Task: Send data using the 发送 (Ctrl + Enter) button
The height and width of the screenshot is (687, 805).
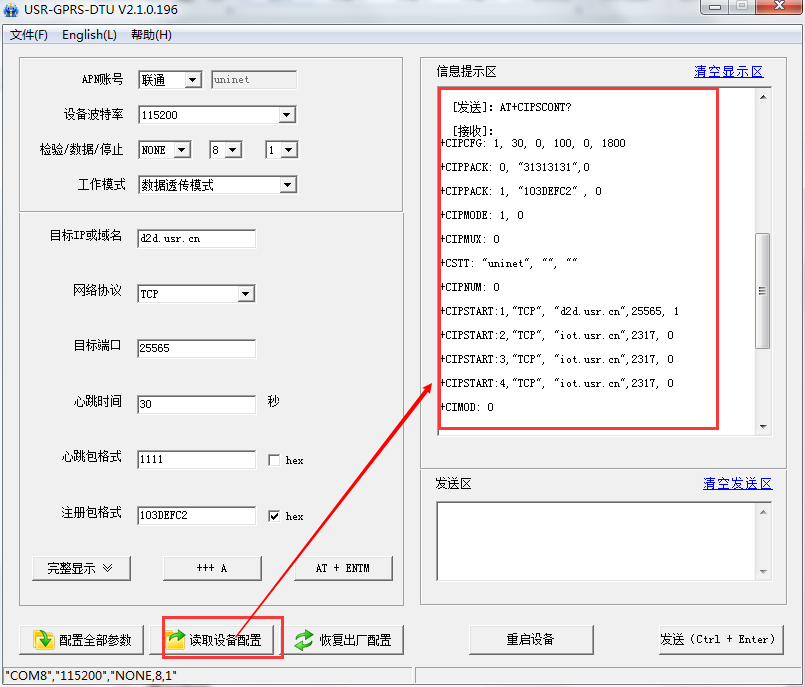Action: pyautogui.click(x=721, y=639)
